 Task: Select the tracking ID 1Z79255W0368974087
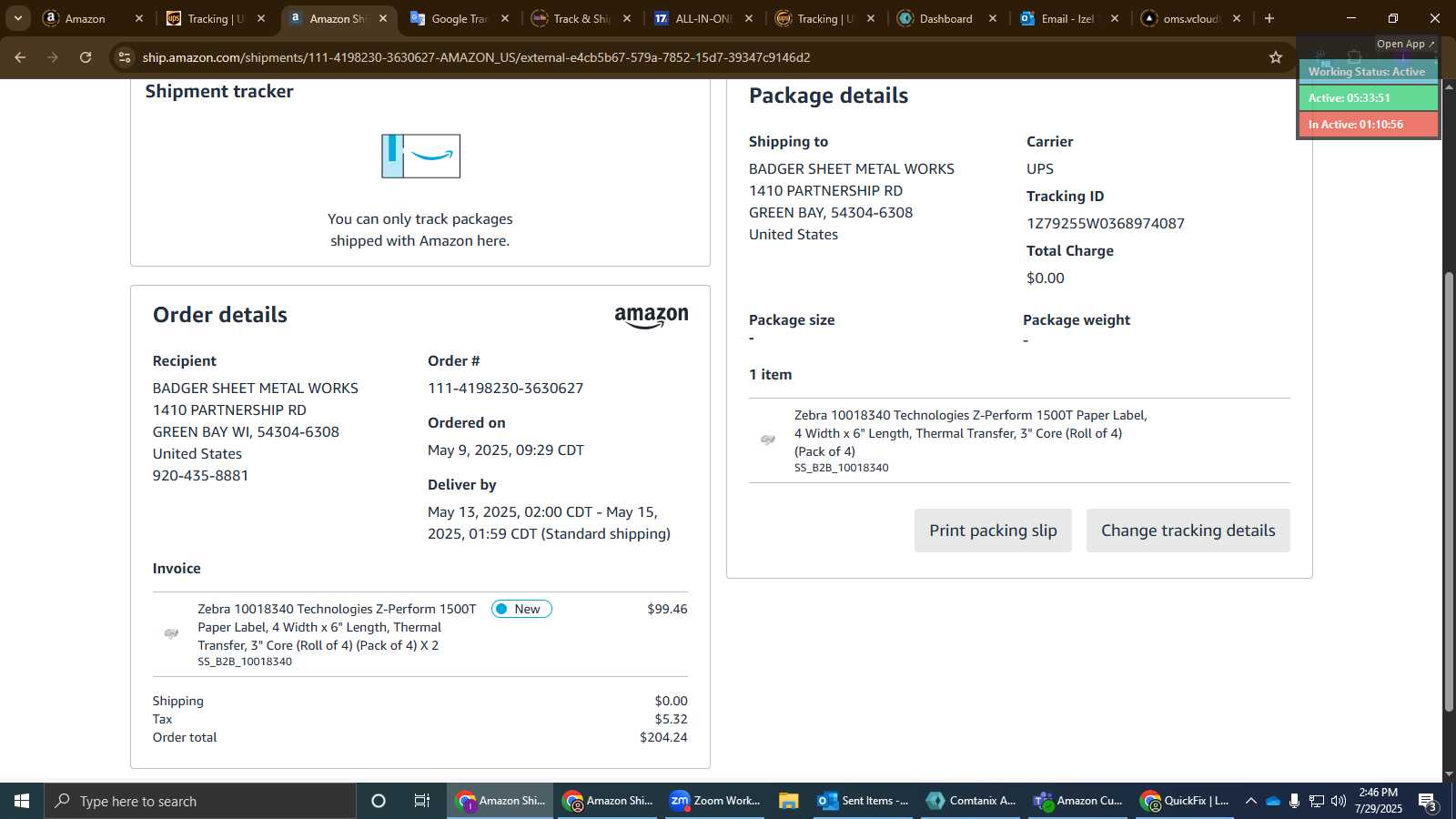[1106, 224]
